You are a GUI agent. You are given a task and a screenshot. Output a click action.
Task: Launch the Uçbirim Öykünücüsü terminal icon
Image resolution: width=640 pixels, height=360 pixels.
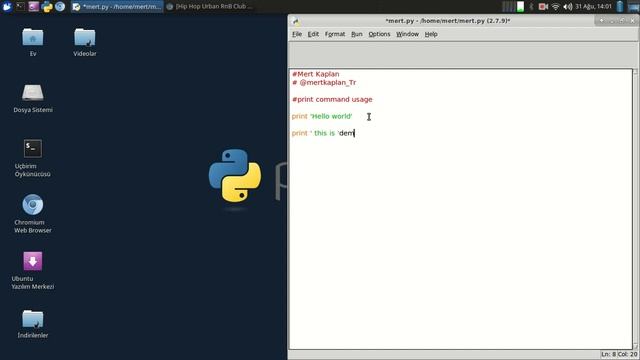(33, 149)
